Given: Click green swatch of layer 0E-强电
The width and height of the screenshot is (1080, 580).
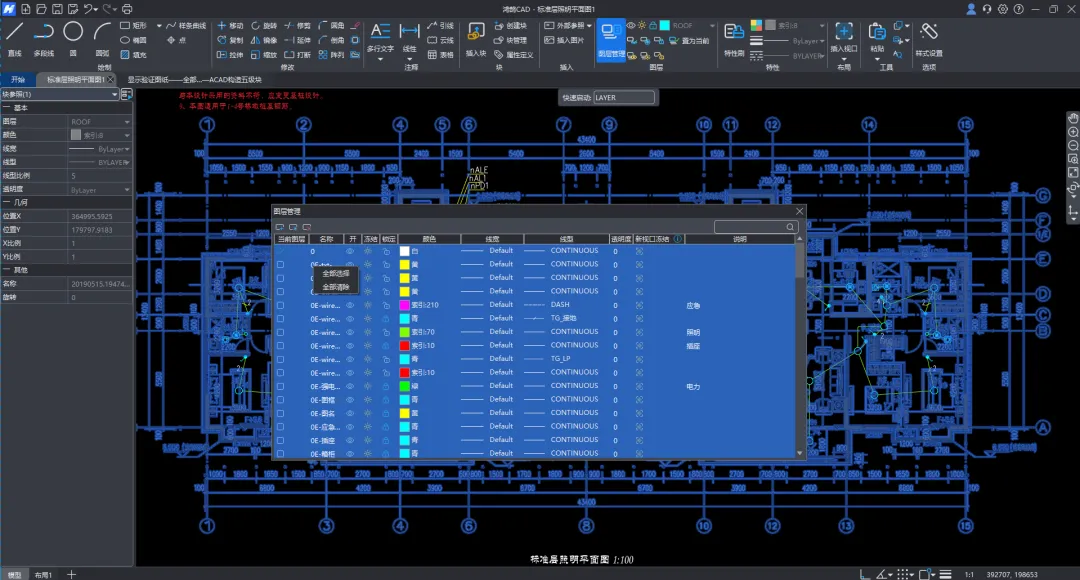Looking at the screenshot, I should click(x=404, y=386).
